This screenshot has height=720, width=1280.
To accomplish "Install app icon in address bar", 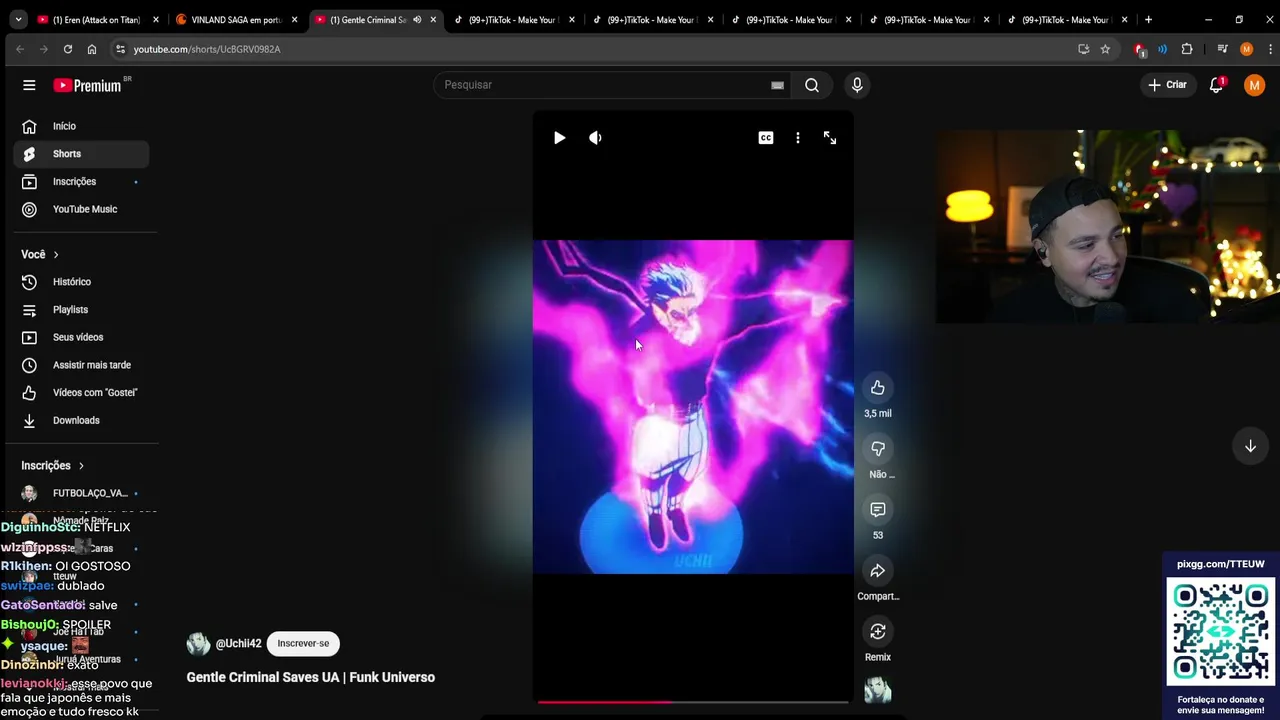I will [x=1083, y=49].
